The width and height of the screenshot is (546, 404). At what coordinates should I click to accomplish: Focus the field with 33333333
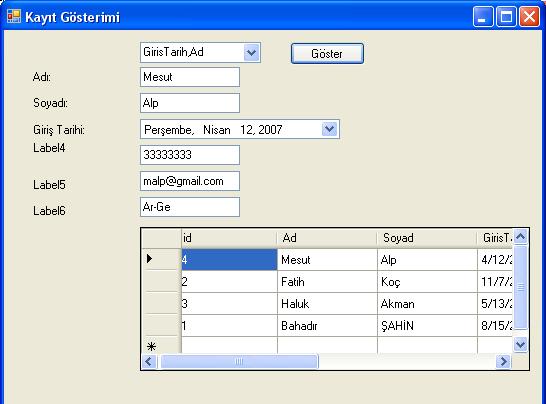(190, 155)
